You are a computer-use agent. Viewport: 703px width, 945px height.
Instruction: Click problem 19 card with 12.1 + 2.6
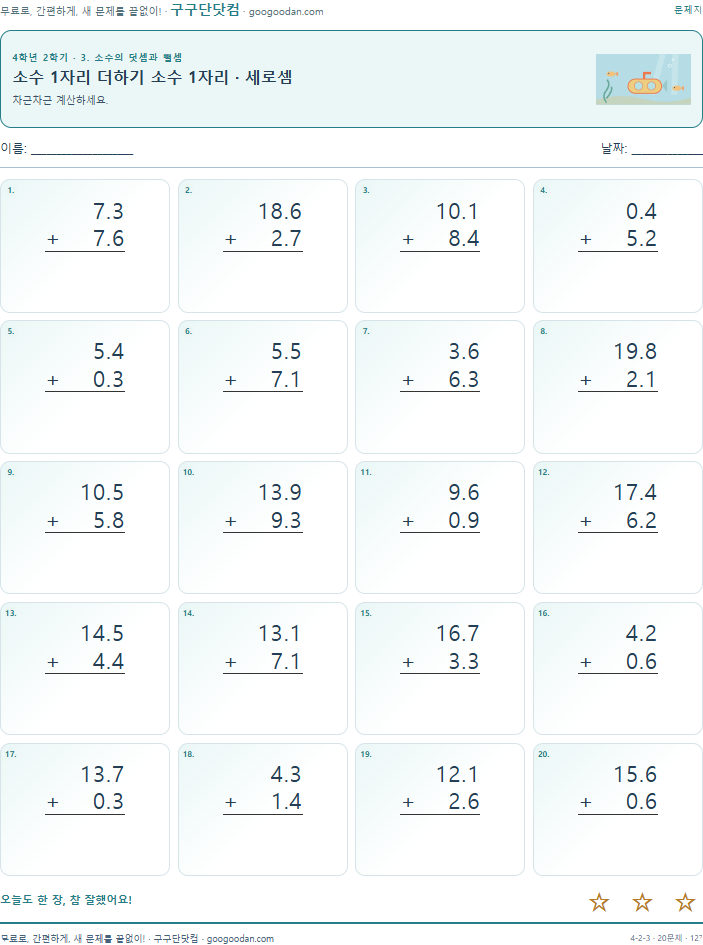pyautogui.click(x=440, y=809)
